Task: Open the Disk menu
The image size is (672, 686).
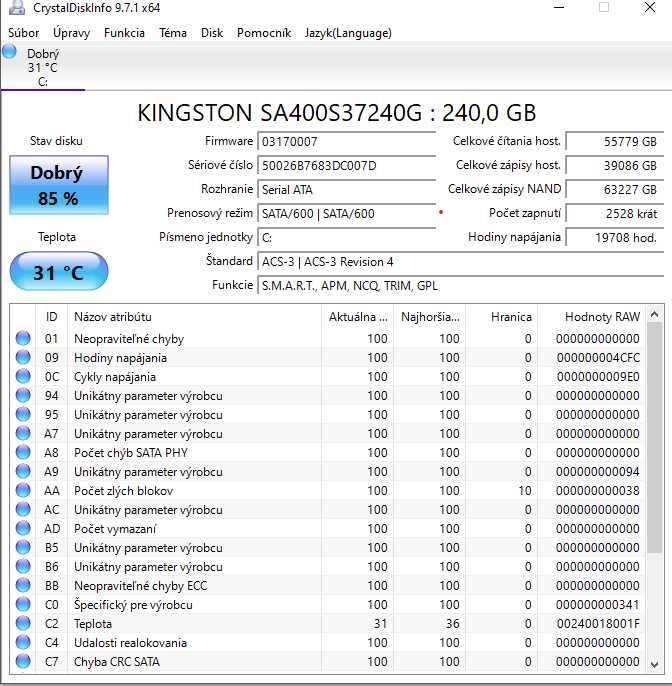Action: coord(212,33)
